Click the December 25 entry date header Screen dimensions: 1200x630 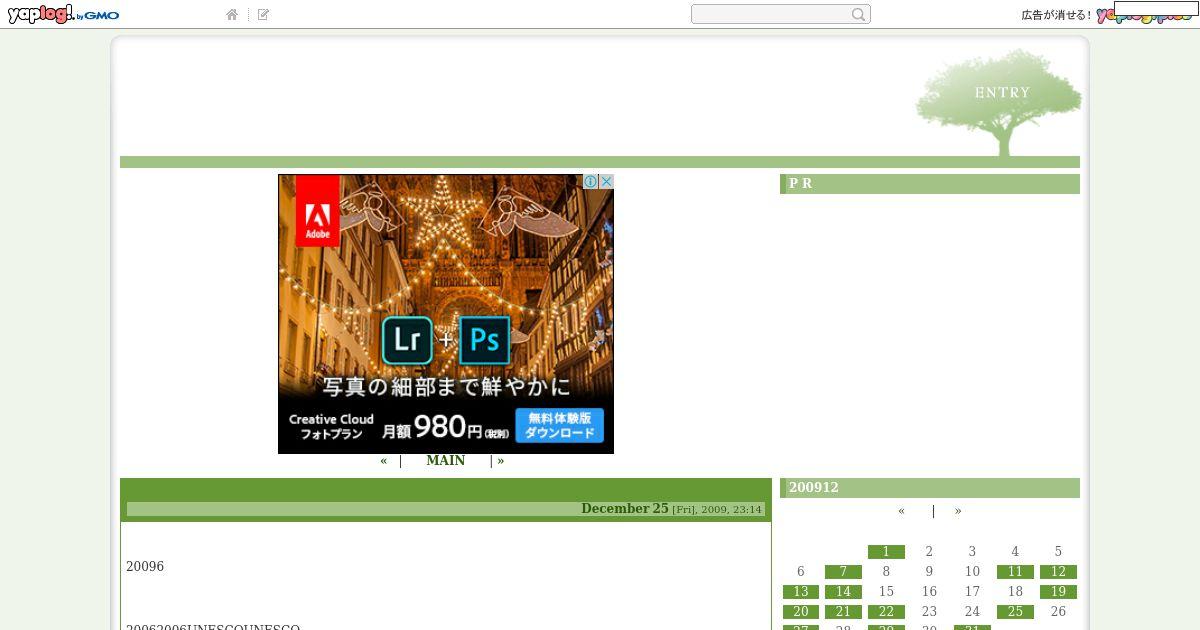[x=624, y=508]
